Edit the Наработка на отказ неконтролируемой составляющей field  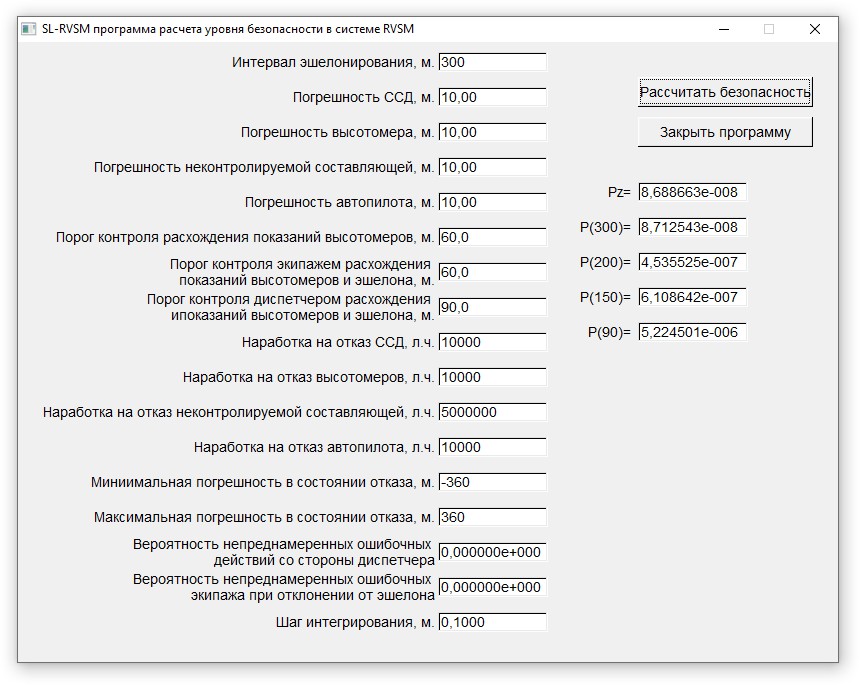[x=492, y=412]
